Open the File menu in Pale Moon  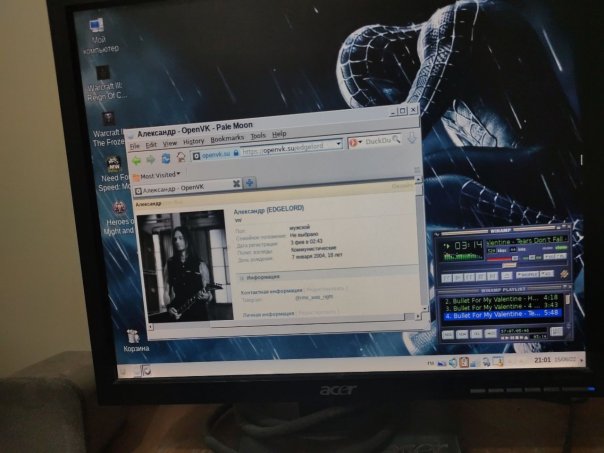pos(134,146)
